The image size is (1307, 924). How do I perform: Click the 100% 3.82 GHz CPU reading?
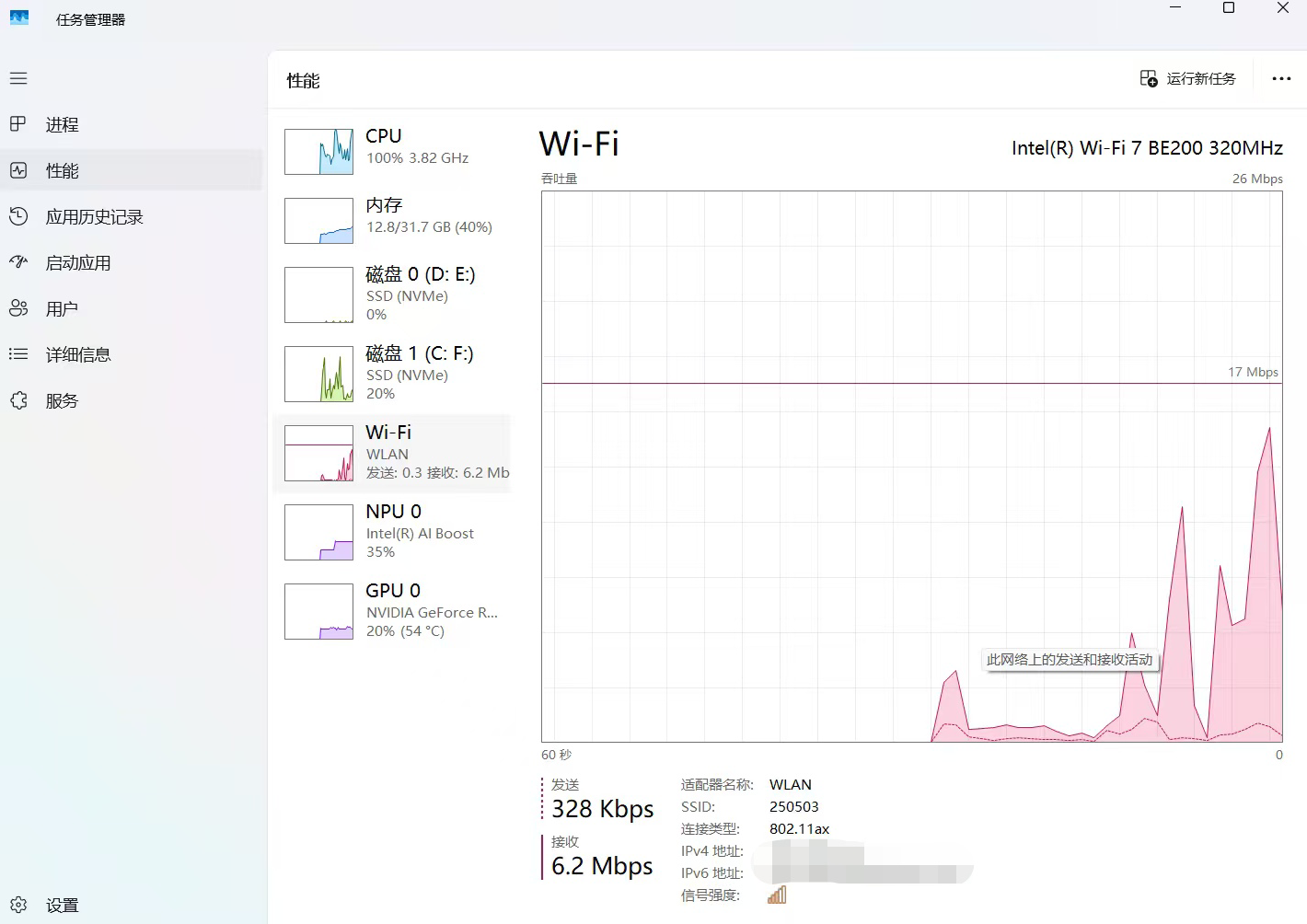click(418, 158)
